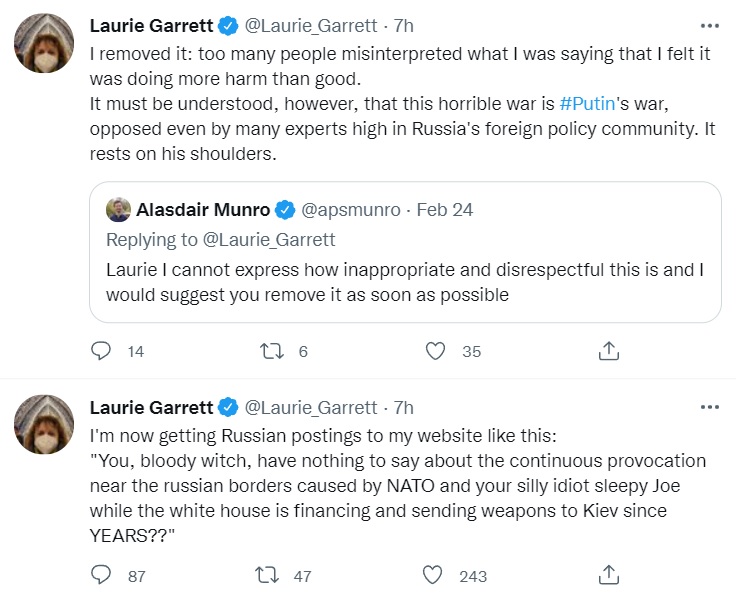Click Laurie Garrett's avatar on the second tweet

[x=44, y=424]
